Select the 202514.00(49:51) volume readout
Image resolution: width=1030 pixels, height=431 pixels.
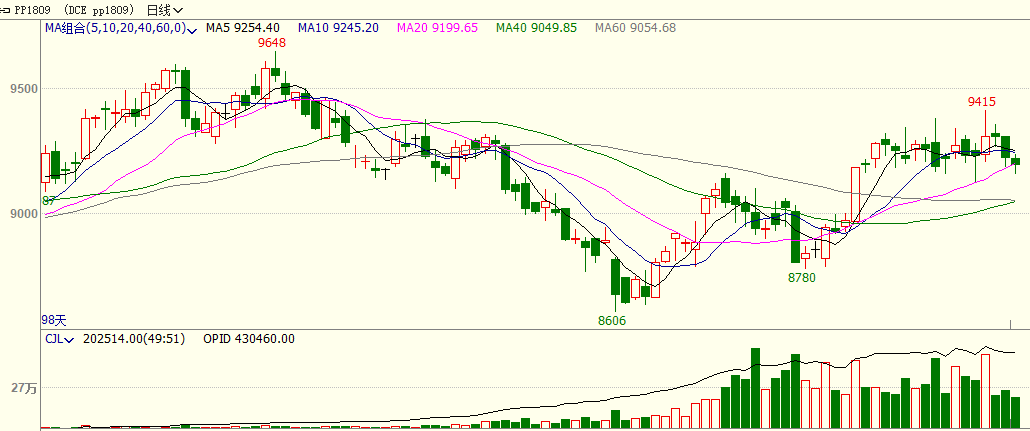click(134, 339)
